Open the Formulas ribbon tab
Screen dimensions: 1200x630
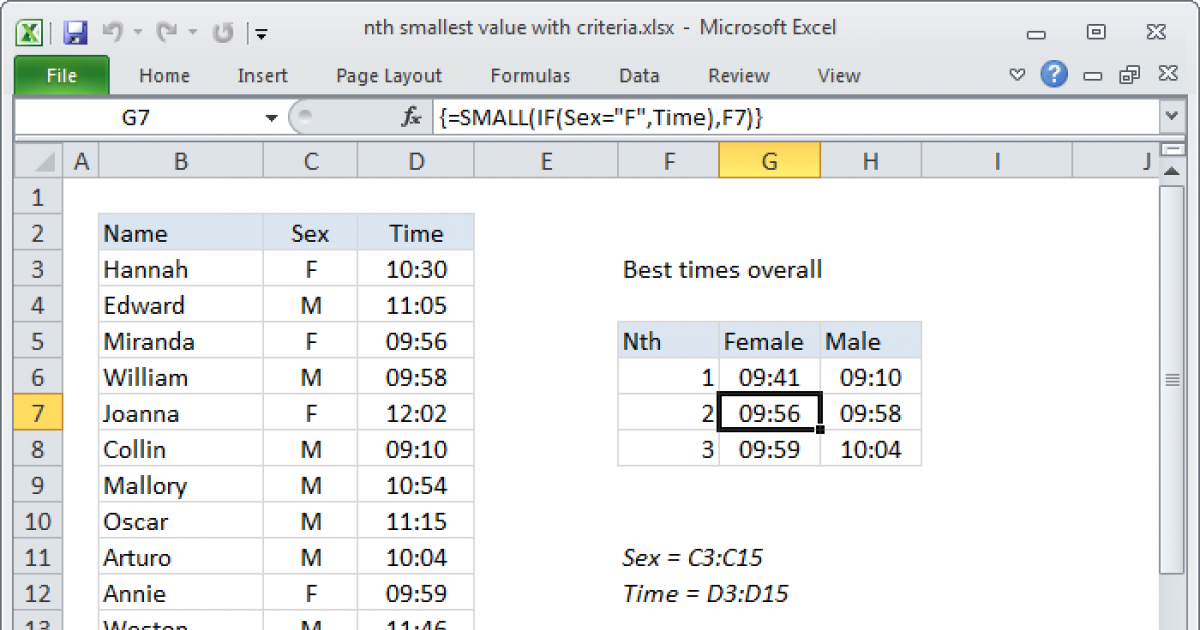pos(530,76)
